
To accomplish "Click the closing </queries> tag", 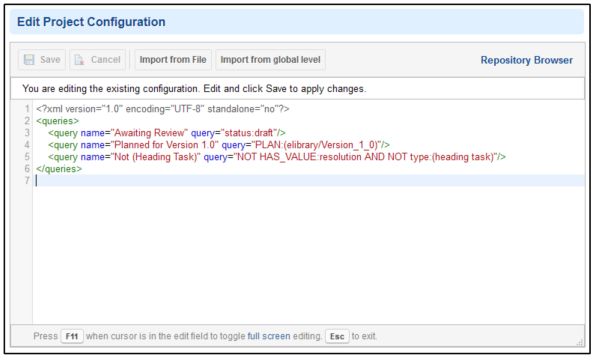I will [x=59, y=169].
